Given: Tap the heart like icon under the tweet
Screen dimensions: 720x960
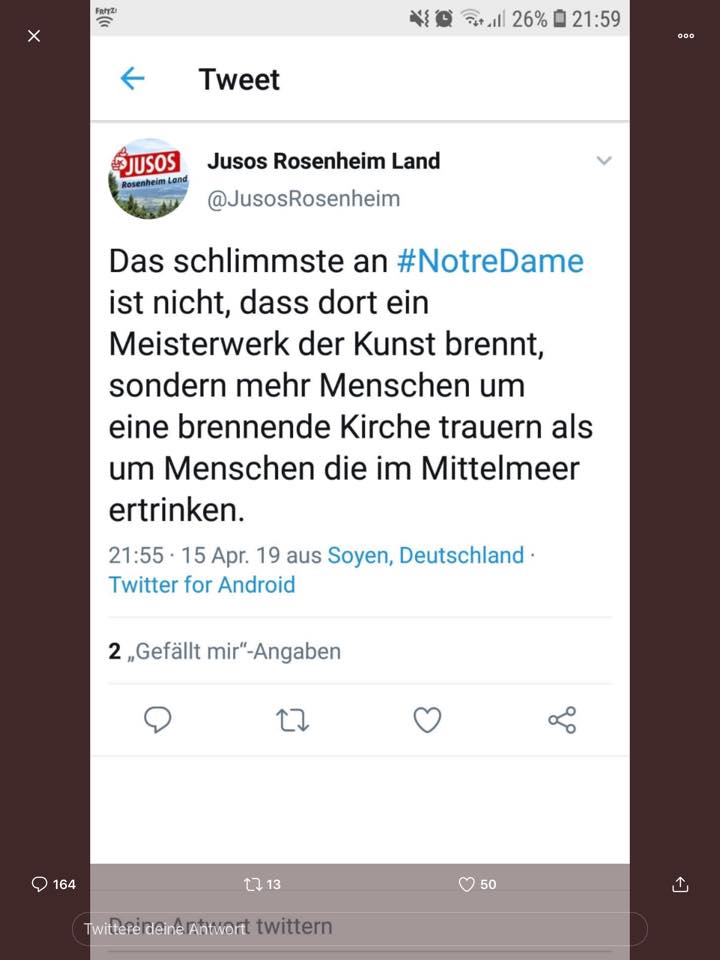Looking at the screenshot, I should pyautogui.click(x=427, y=720).
